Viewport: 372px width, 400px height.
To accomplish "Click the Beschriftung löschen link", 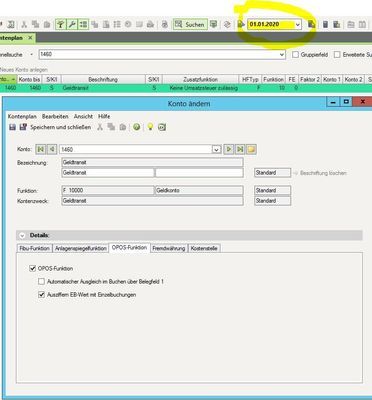I will tap(323, 173).
